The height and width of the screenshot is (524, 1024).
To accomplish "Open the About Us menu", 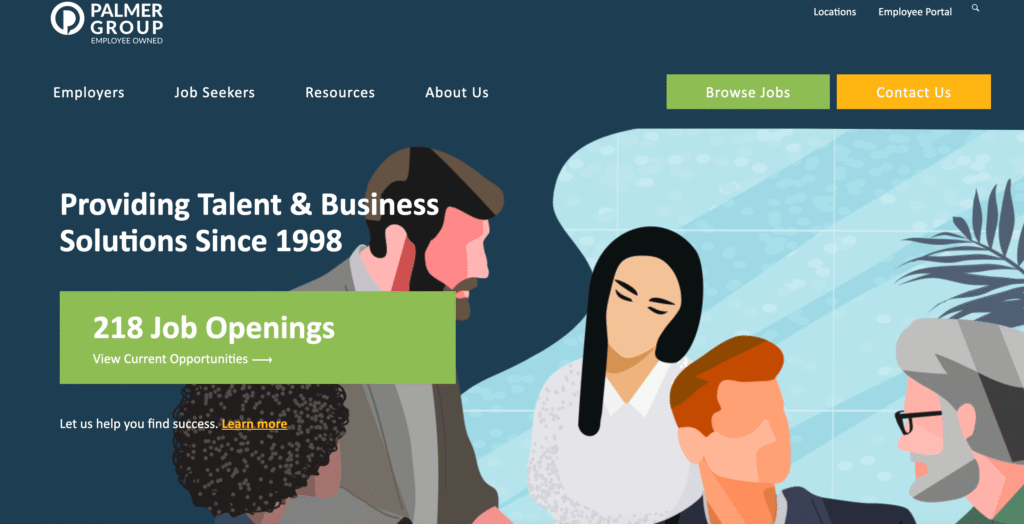I will (457, 93).
